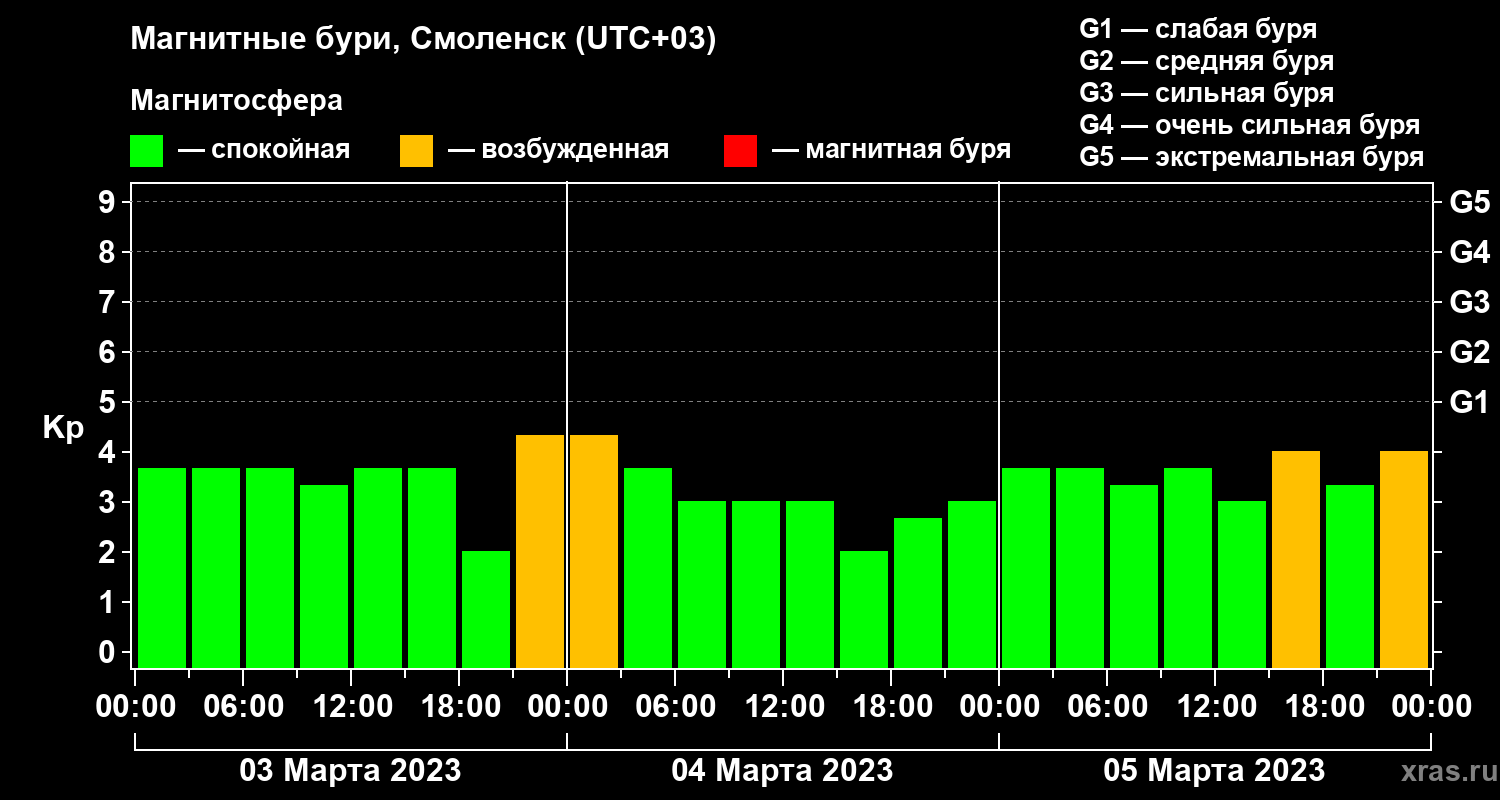Click the orange bar at 15:00 on March 5
The width and height of the screenshot is (1500, 800).
point(1296,559)
